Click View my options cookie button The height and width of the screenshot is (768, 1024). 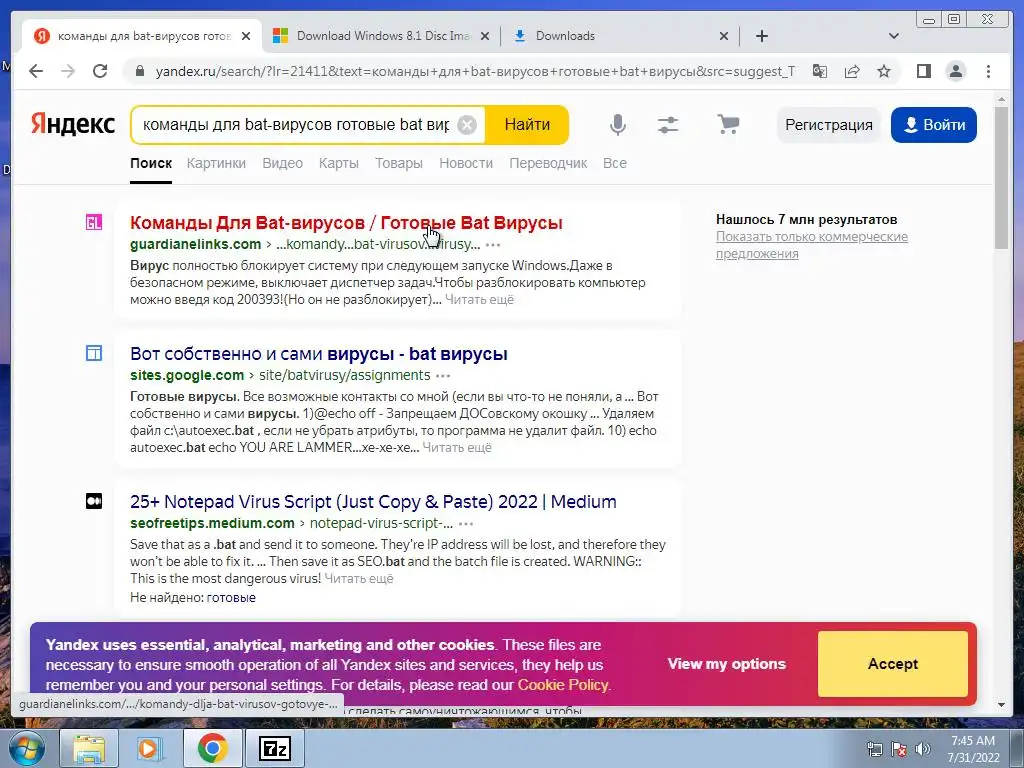[727, 664]
